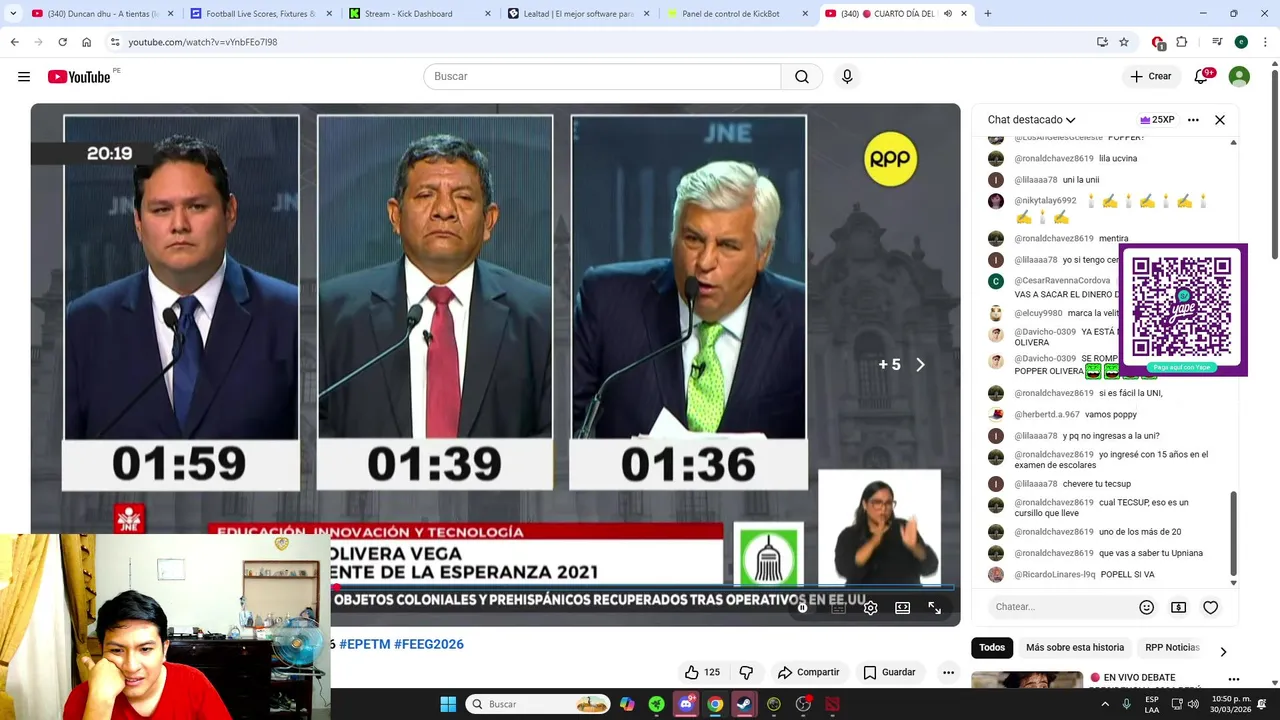
Task: Open the Crear upload menu
Action: coord(1151,76)
